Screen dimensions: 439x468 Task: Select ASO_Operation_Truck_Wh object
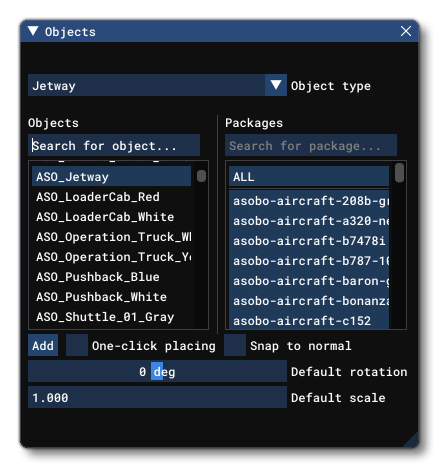tap(111, 237)
